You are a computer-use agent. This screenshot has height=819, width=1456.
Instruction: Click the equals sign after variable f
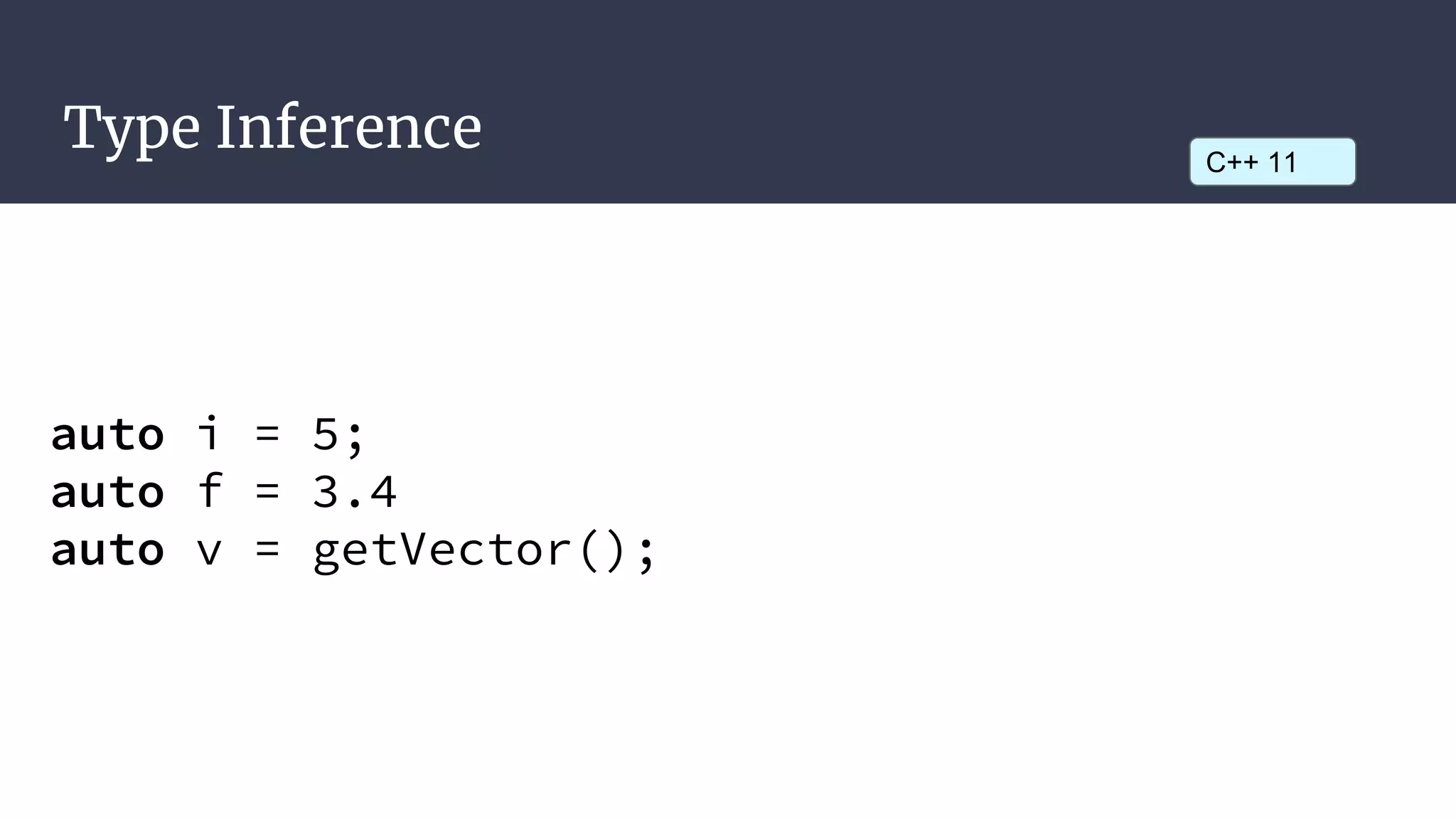267,491
